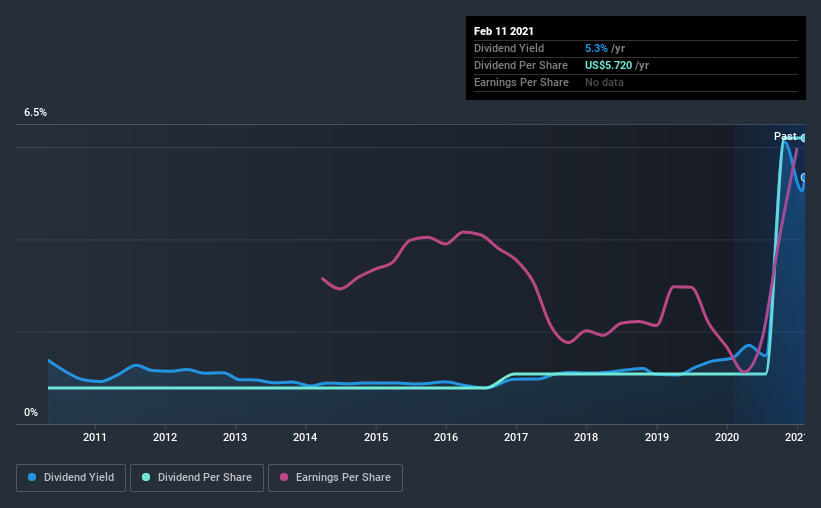Image resolution: width=821 pixels, height=508 pixels.
Task: Toggle the Dividend Yield legend button
Action: [x=71, y=478]
